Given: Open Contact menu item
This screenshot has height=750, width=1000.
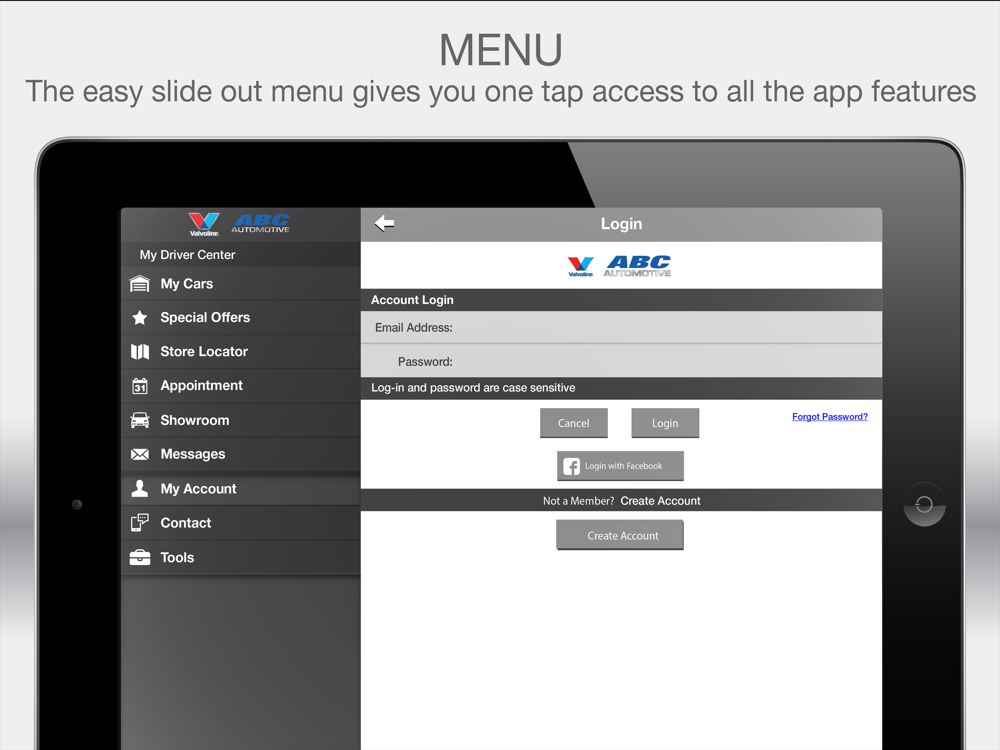Looking at the screenshot, I should 241,523.
